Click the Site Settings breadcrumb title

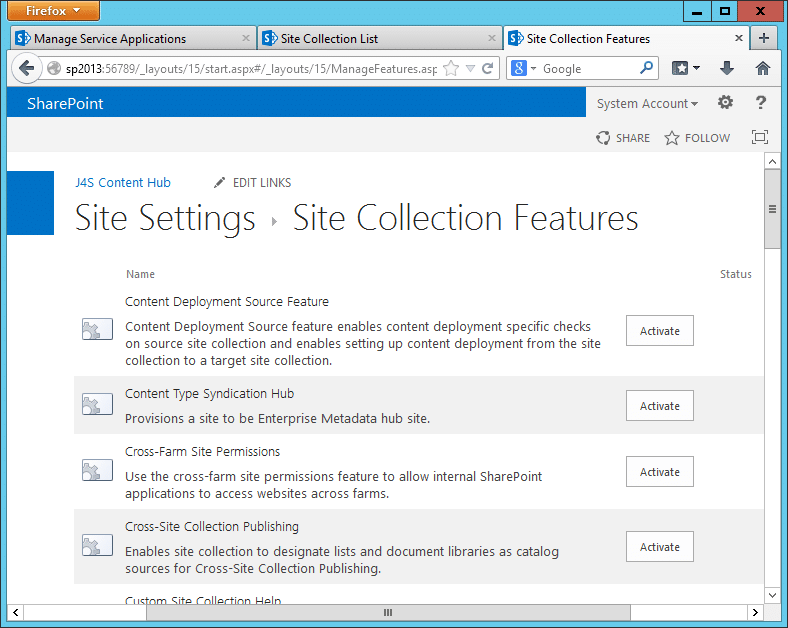point(165,219)
